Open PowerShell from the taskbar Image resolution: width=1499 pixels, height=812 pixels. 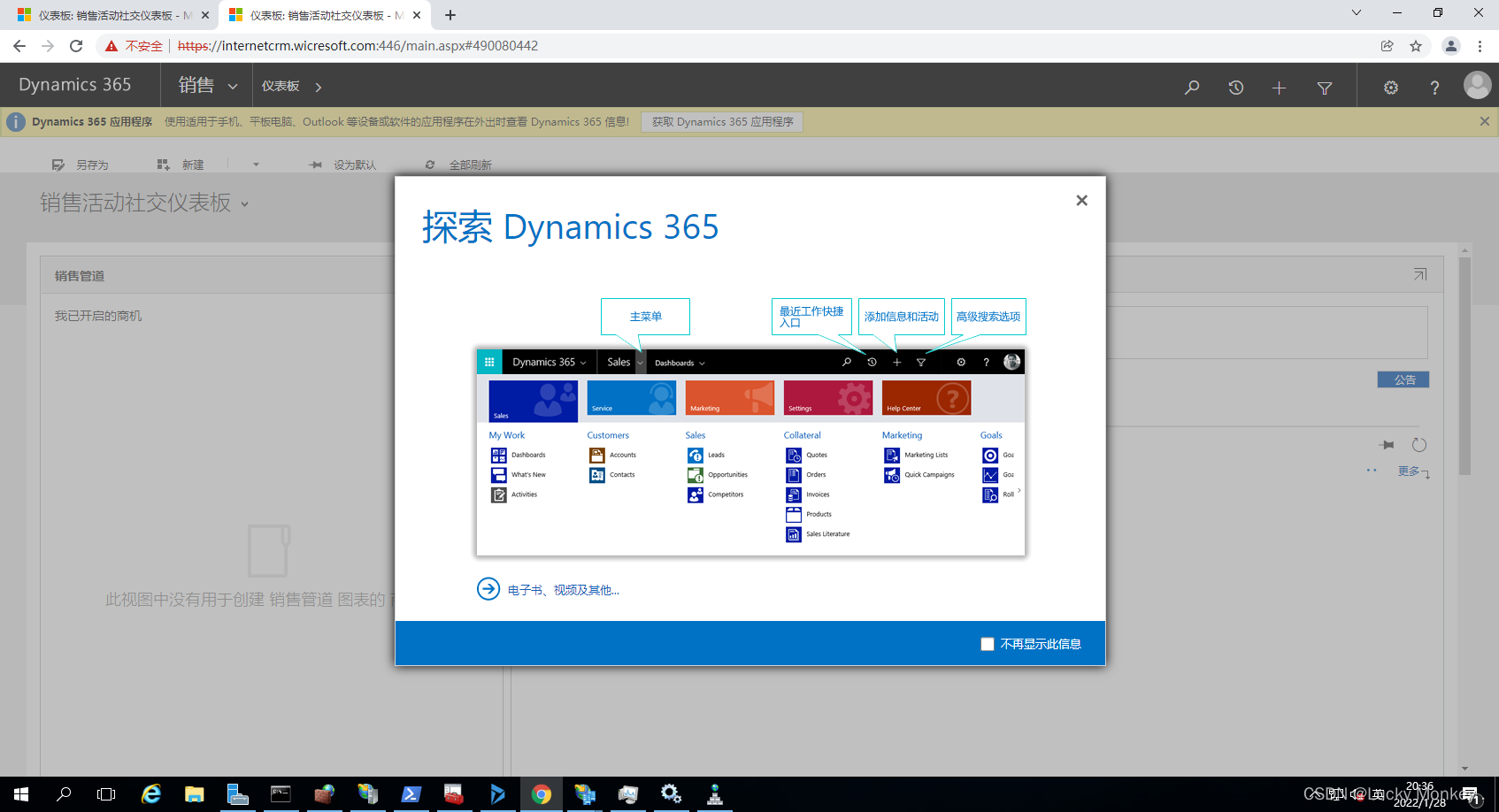411,794
